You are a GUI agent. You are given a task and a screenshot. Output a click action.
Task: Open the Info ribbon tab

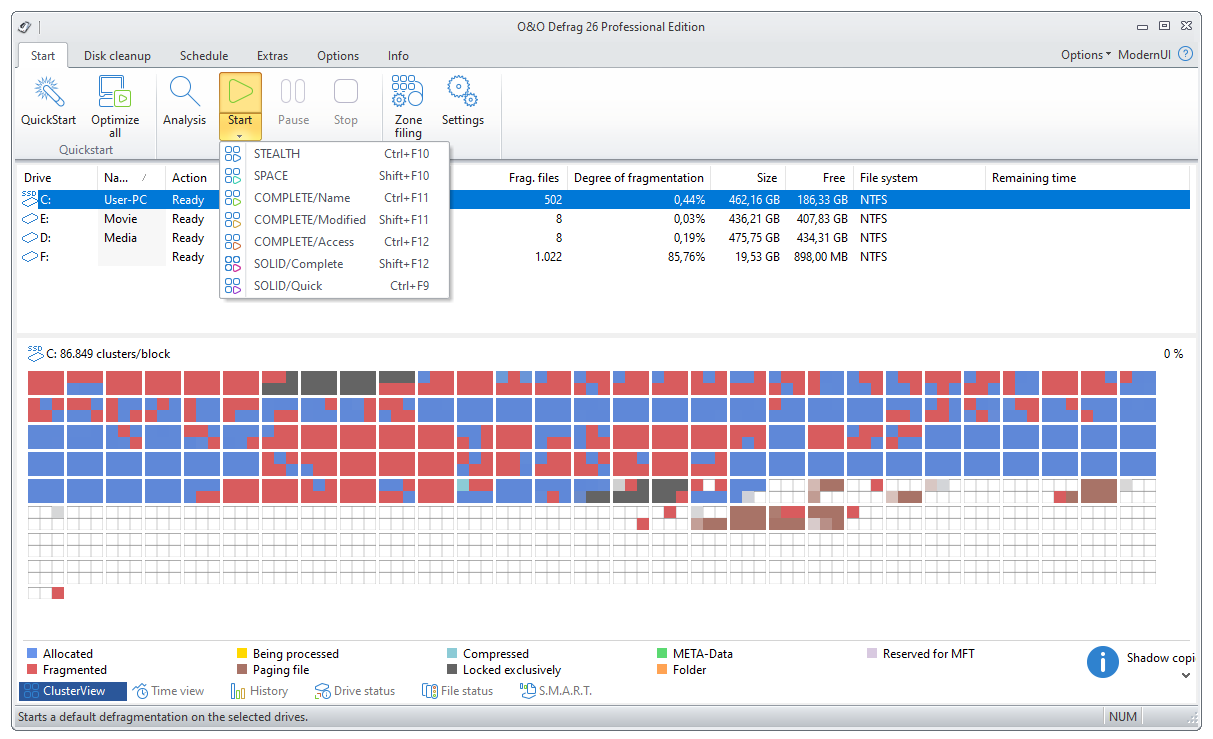398,56
